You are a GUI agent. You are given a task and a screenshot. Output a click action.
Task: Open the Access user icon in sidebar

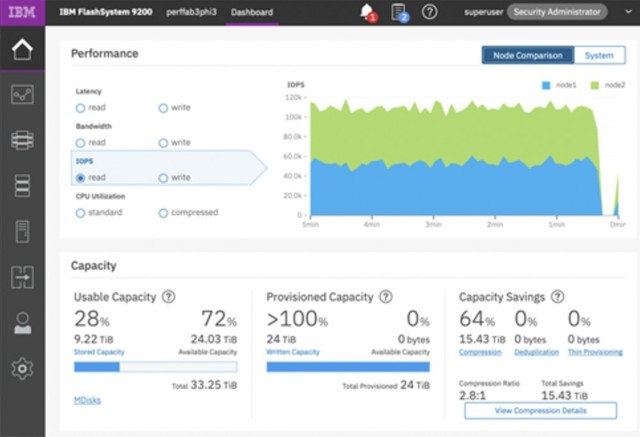[22, 323]
